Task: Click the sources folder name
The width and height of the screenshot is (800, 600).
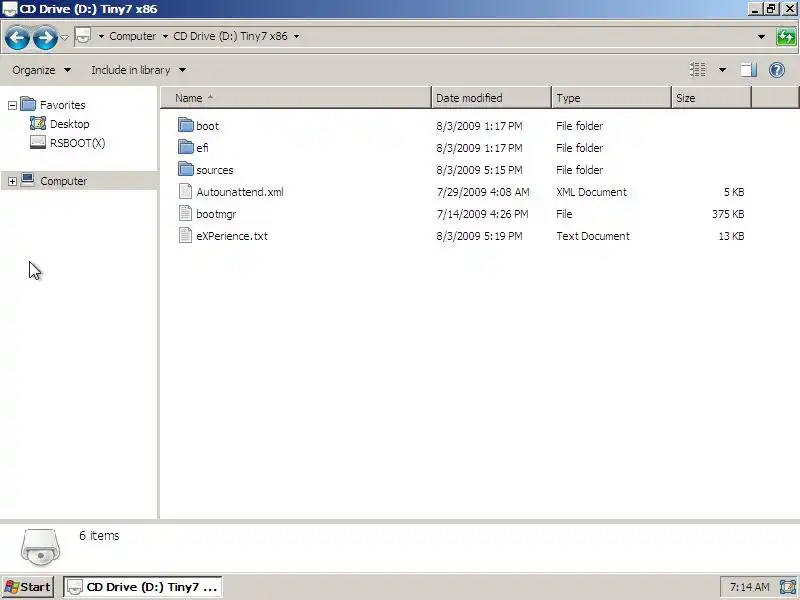Action: coord(215,170)
